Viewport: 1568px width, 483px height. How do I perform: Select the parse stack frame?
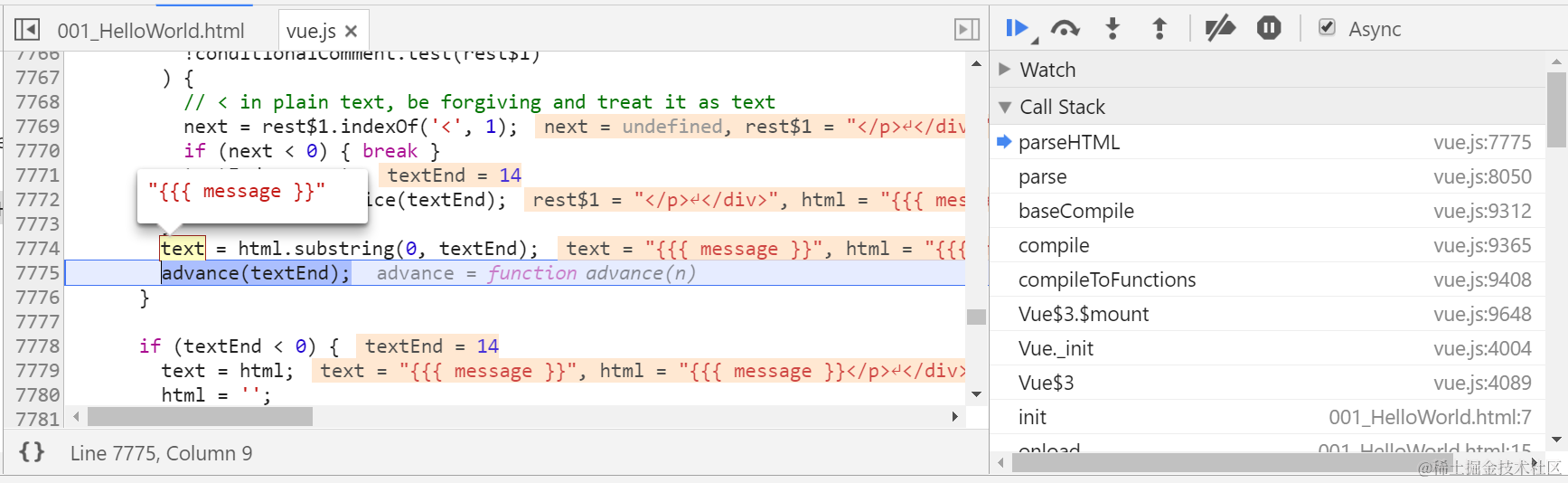1266,176
